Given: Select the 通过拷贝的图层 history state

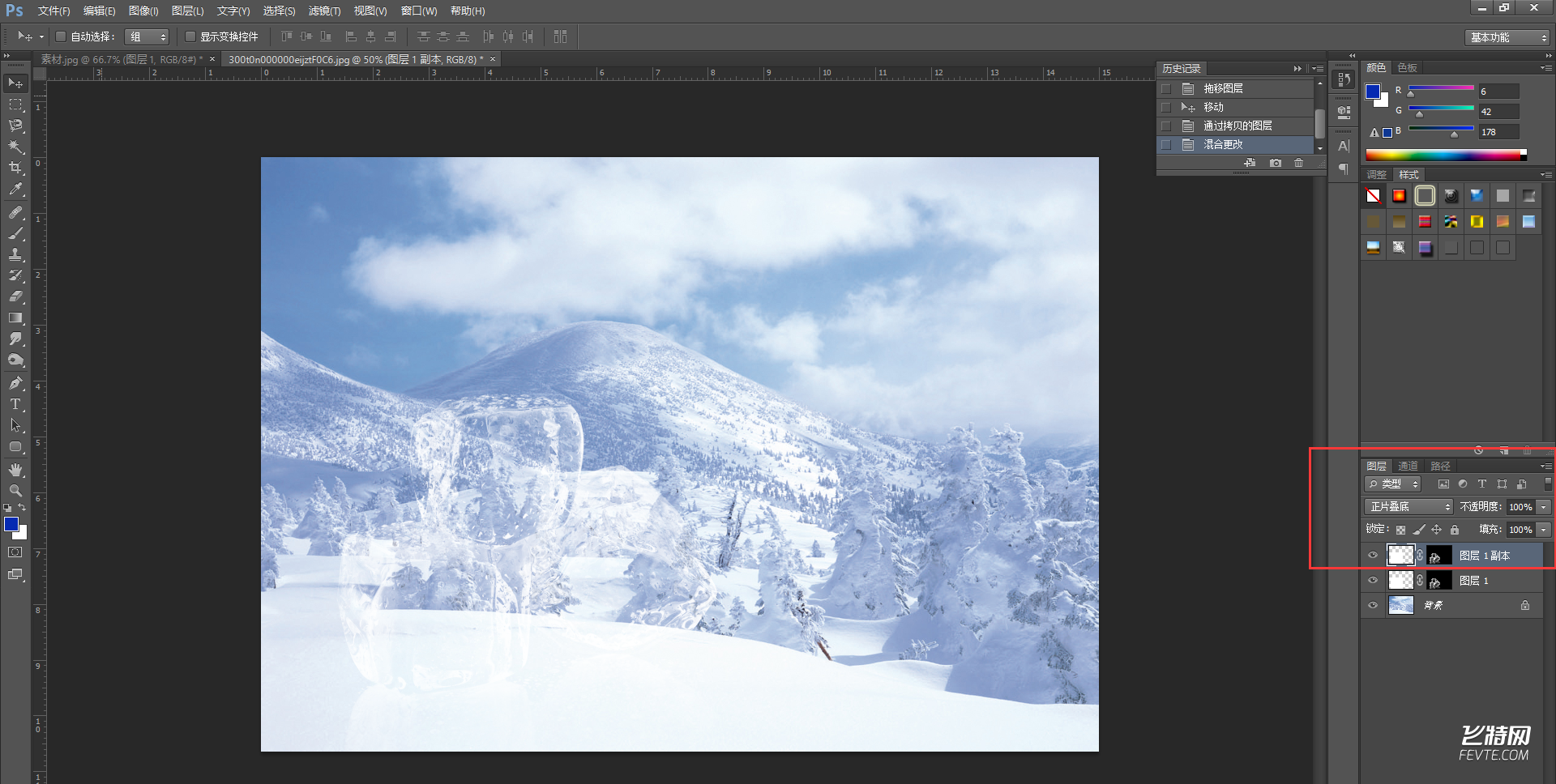Looking at the screenshot, I should (x=1238, y=126).
